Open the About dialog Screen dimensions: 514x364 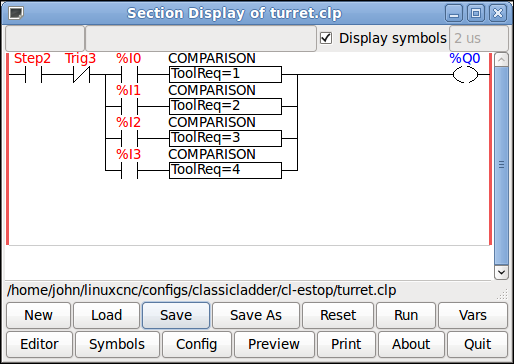(x=411, y=344)
